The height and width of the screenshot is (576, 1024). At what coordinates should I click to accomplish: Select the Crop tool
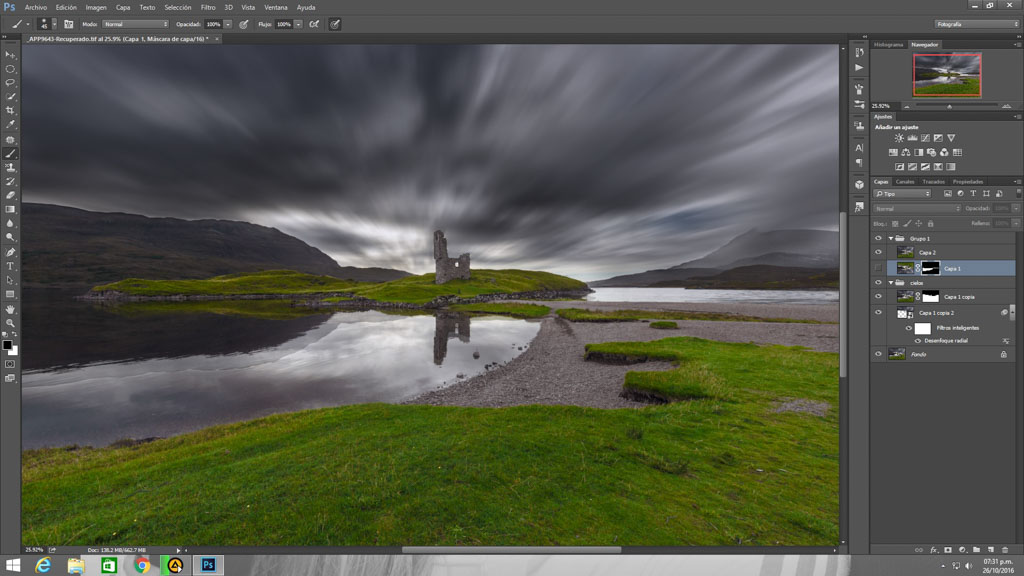pyautogui.click(x=10, y=111)
